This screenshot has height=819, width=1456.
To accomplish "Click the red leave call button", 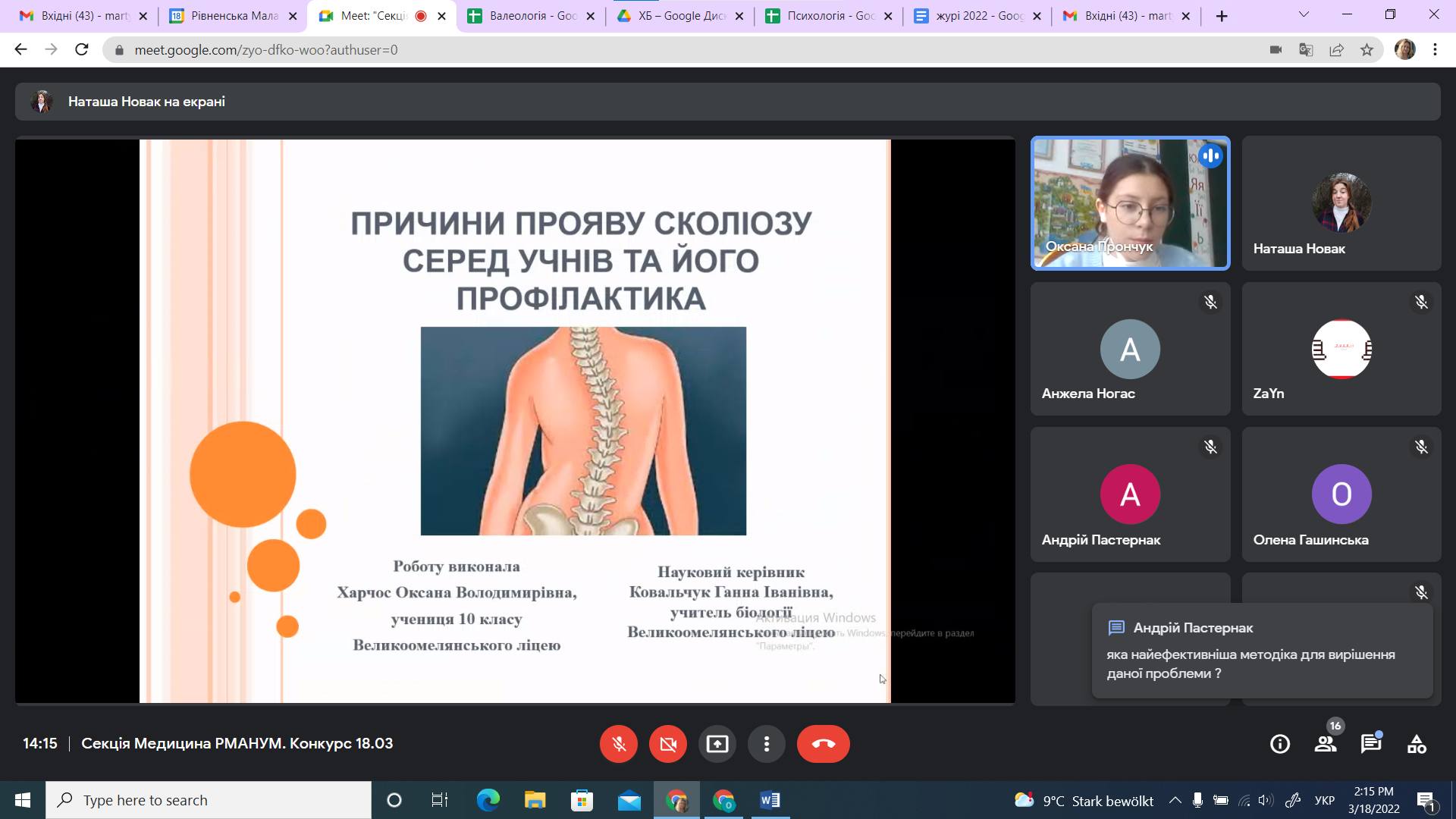I will tap(823, 744).
